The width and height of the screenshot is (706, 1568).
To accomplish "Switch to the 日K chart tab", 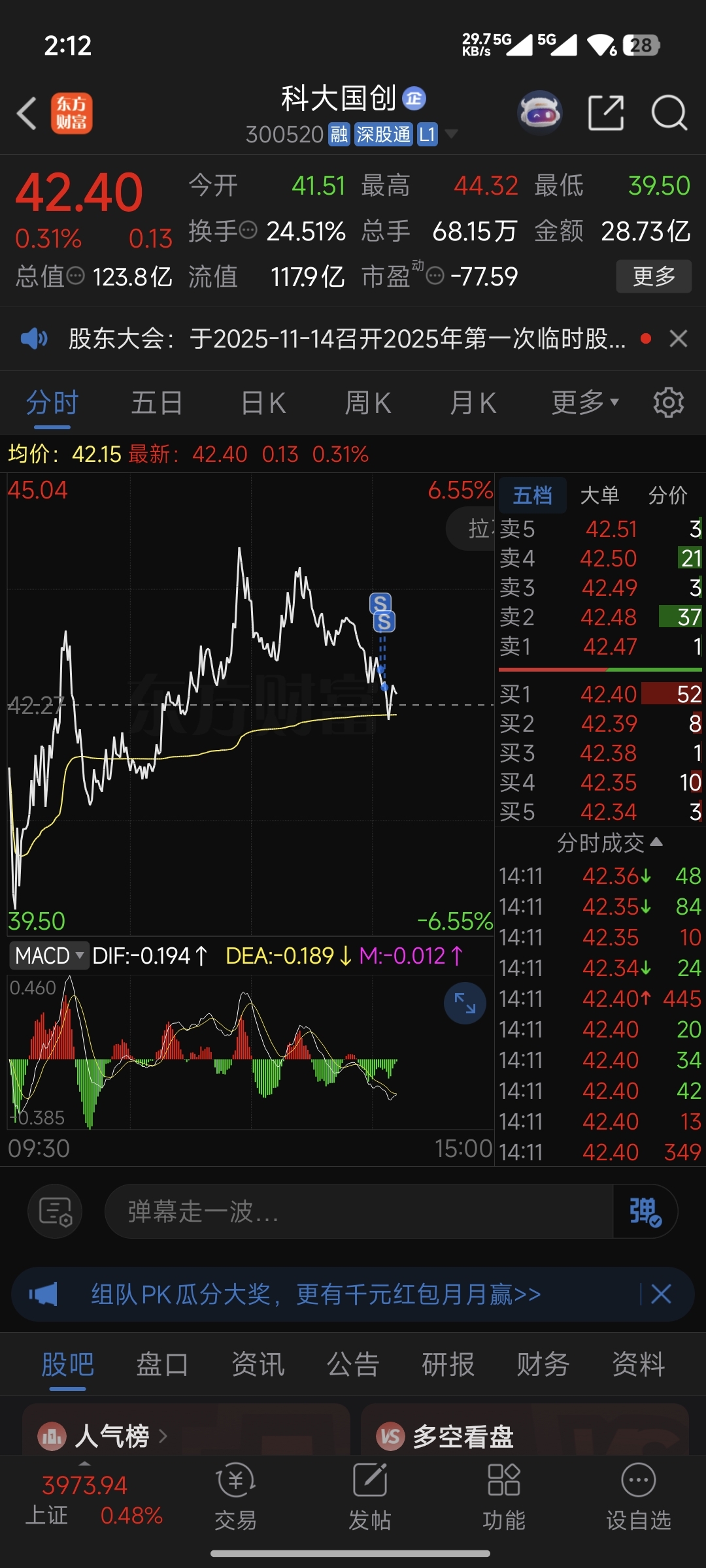I will coord(263,402).
